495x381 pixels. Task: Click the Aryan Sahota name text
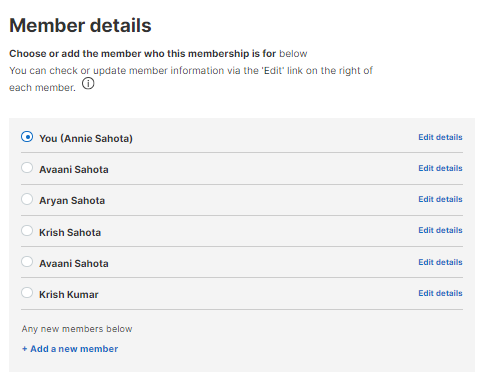[x=72, y=201]
